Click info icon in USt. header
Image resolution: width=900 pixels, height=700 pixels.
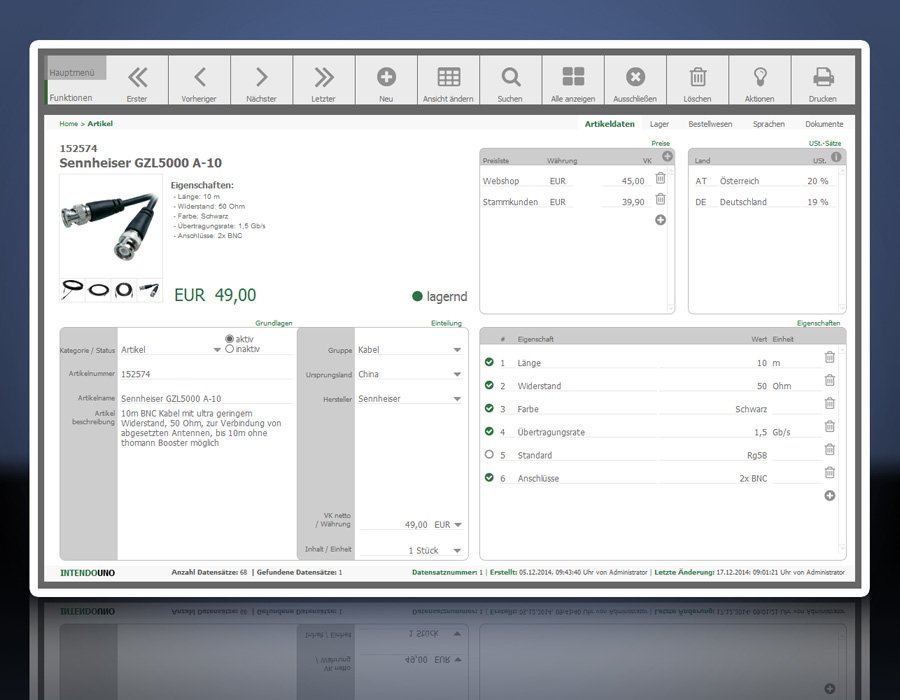[836, 157]
